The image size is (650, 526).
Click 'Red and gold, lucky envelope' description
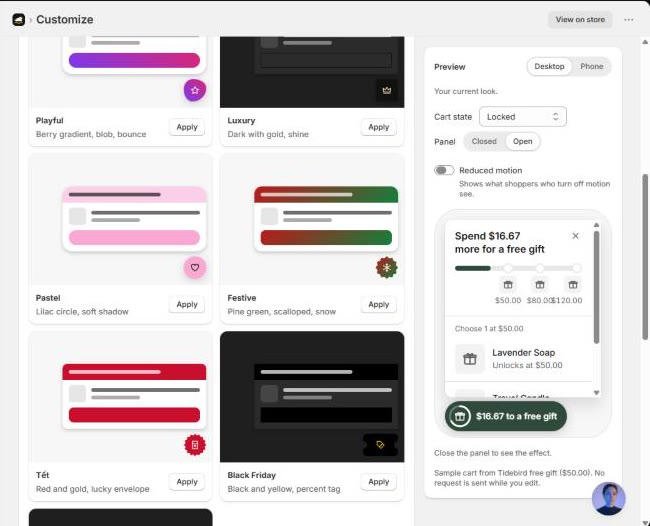92,489
